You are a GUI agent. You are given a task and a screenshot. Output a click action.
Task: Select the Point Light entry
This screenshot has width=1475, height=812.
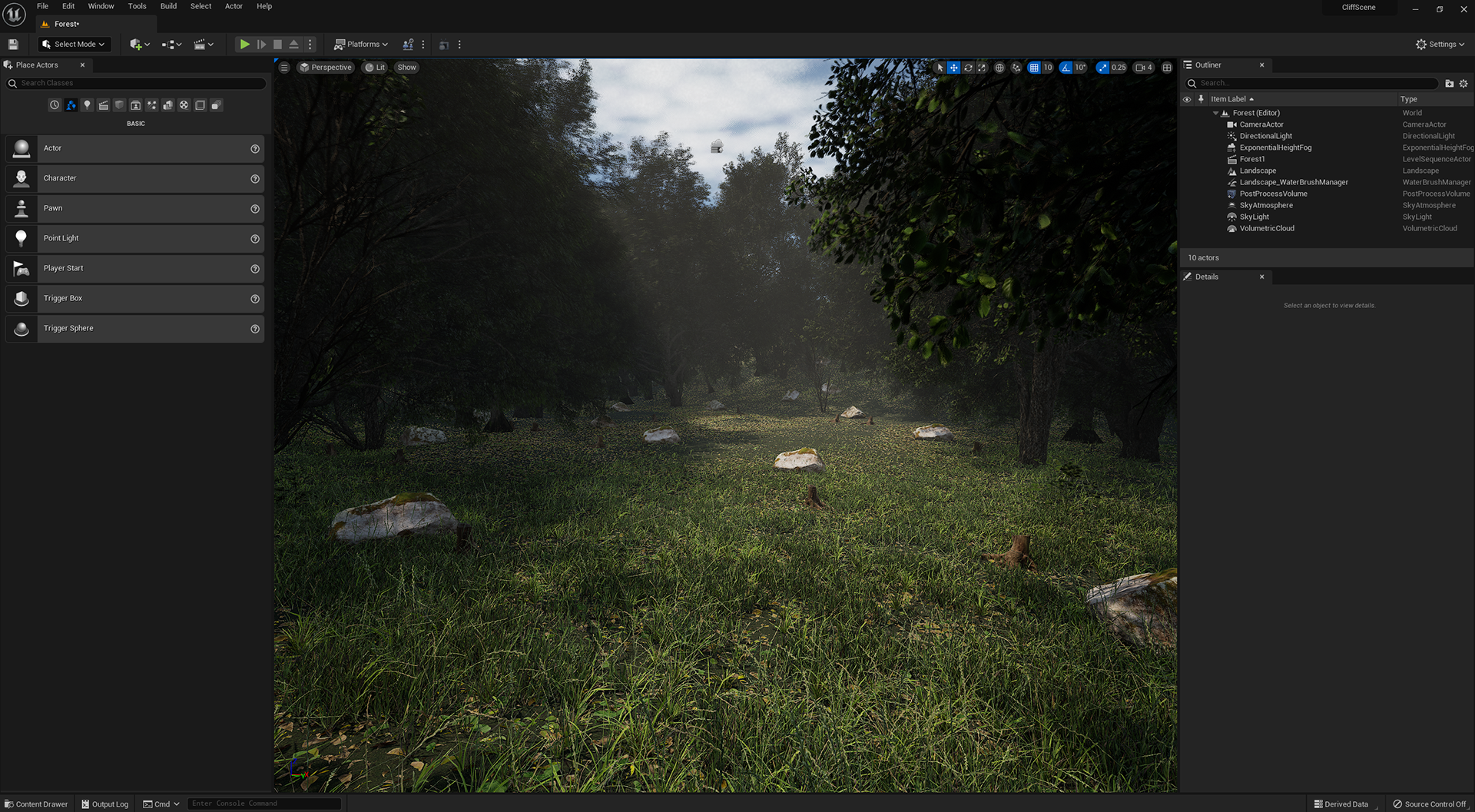point(135,238)
